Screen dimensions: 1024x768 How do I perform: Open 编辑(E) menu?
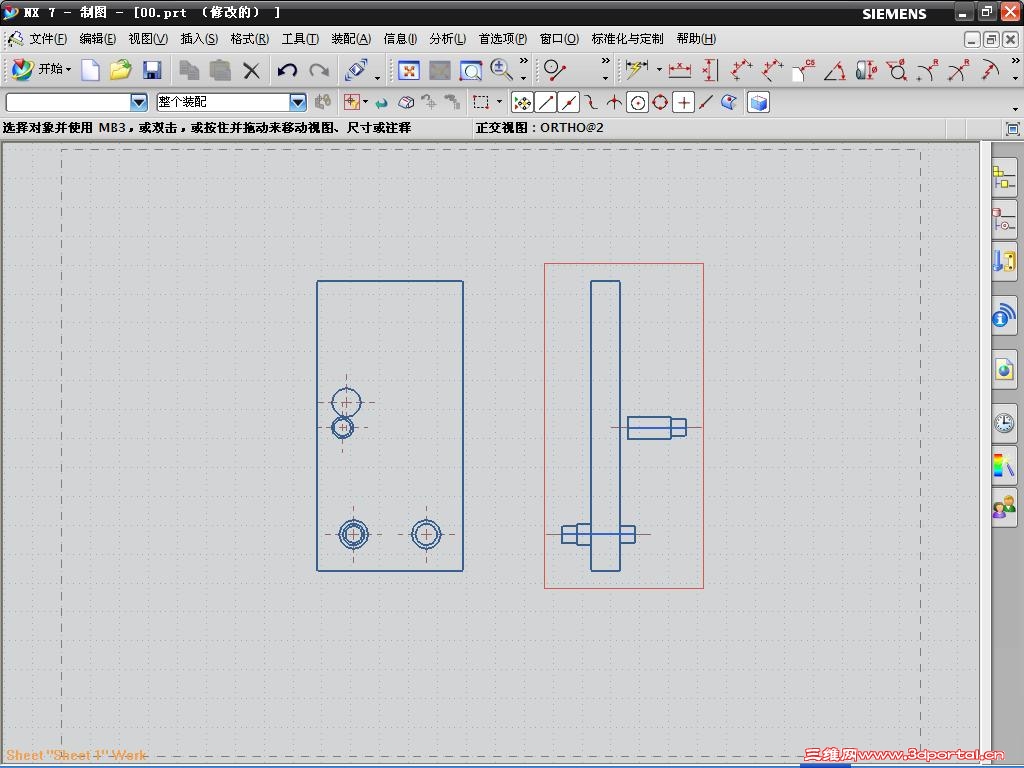(x=97, y=39)
